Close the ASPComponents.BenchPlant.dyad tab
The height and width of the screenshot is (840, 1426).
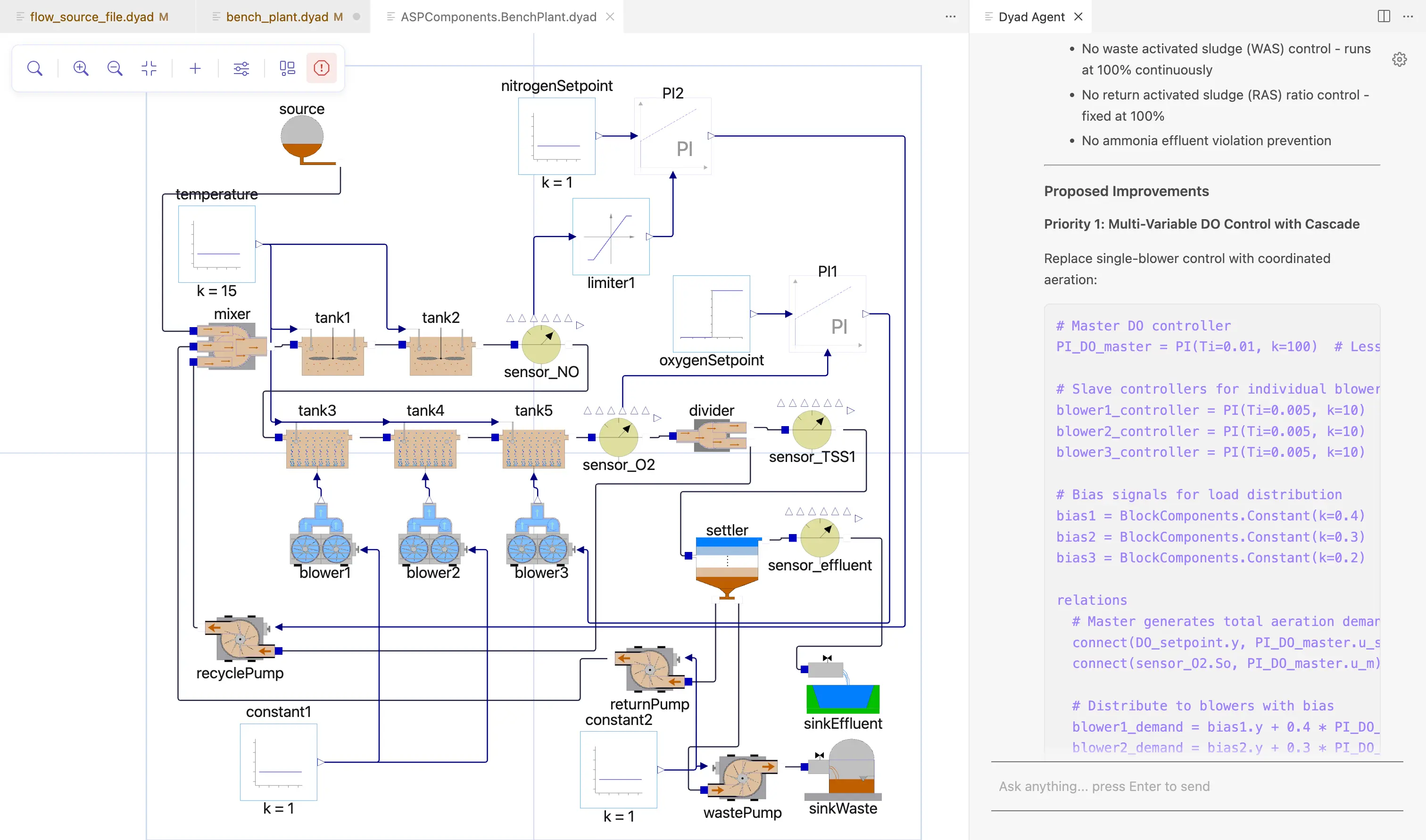pos(610,17)
